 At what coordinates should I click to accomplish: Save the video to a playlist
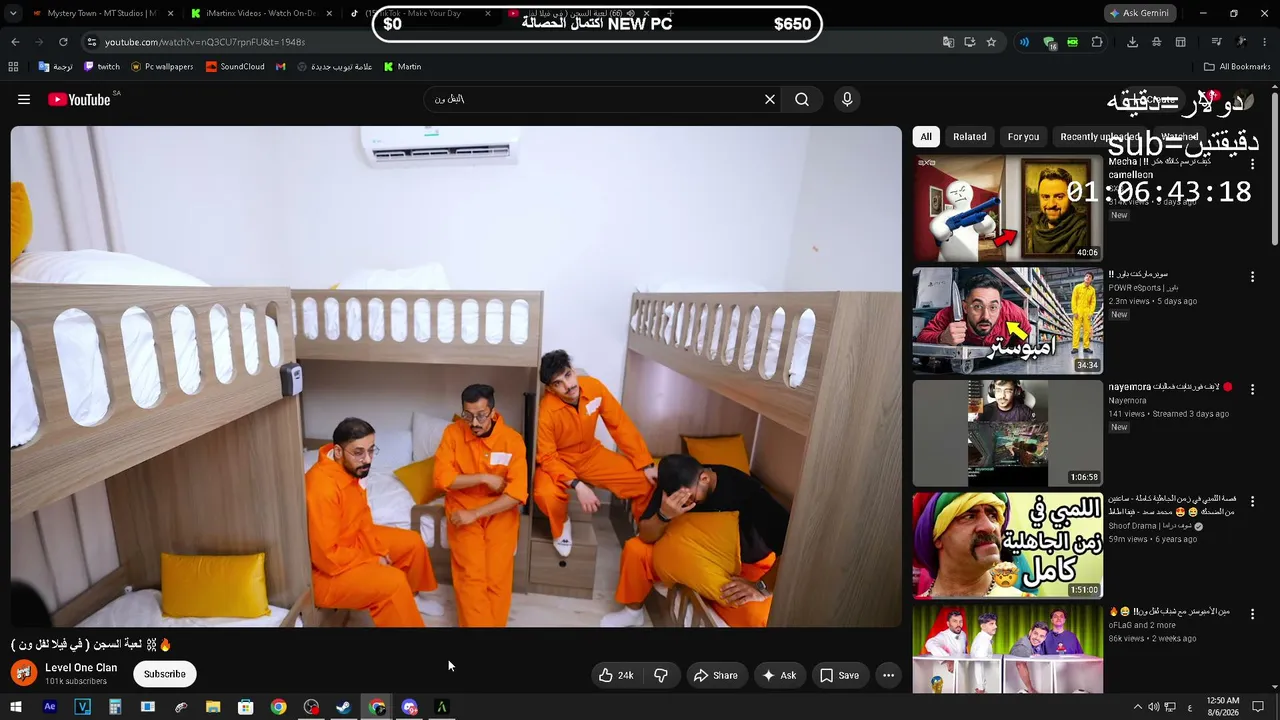[839, 675]
